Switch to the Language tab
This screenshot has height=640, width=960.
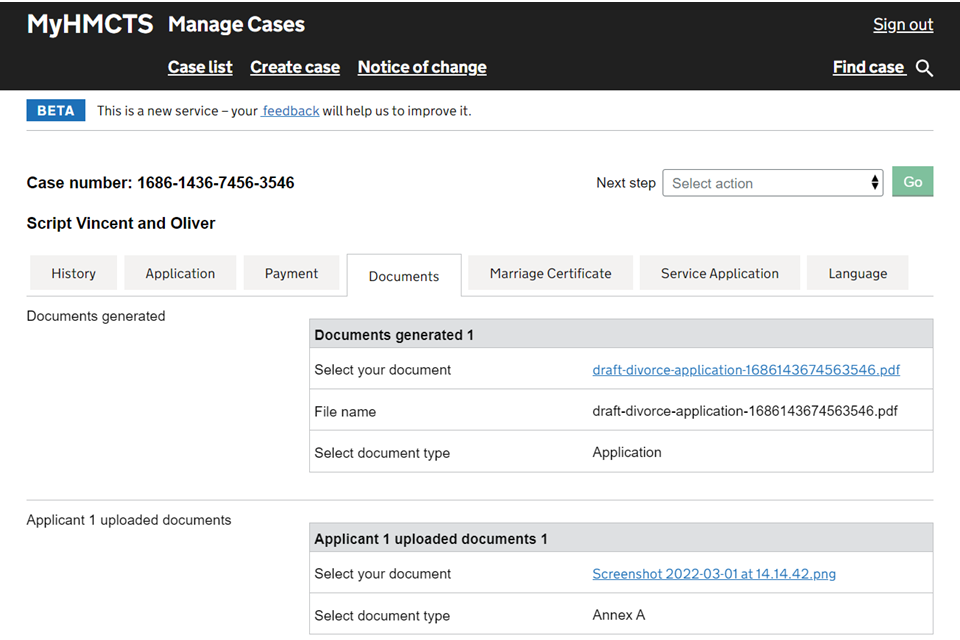(x=857, y=273)
